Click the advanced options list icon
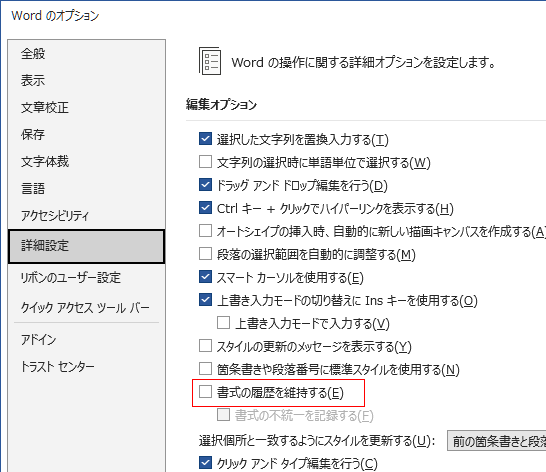 tap(210, 61)
